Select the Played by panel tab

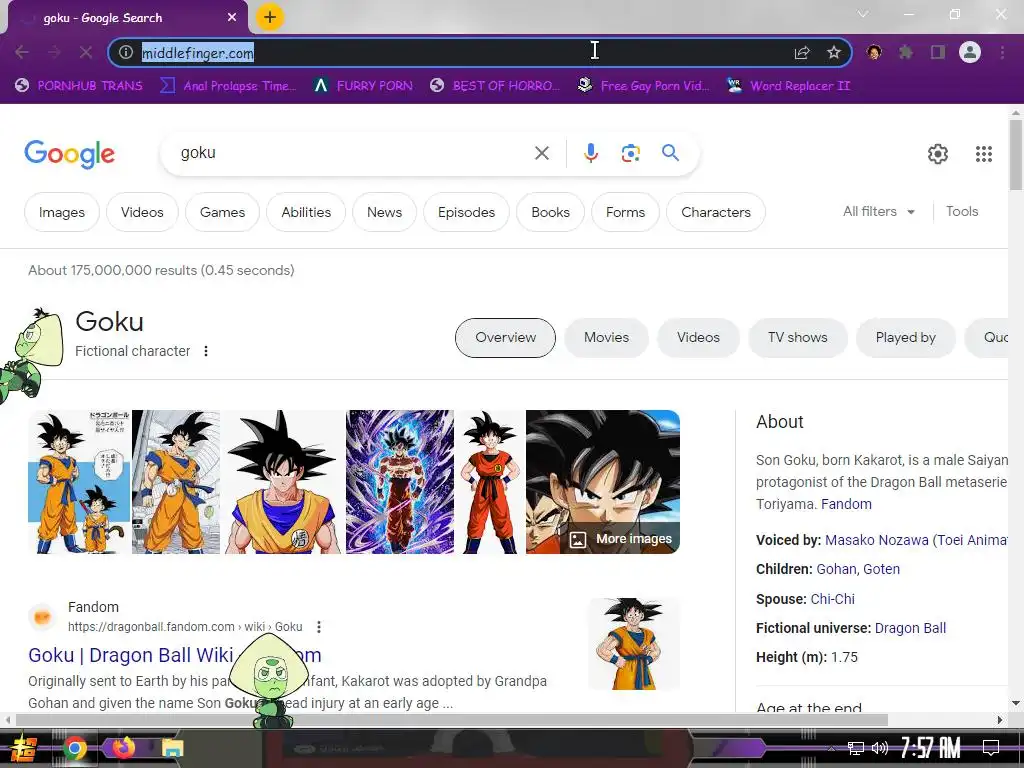click(x=905, y=338)
